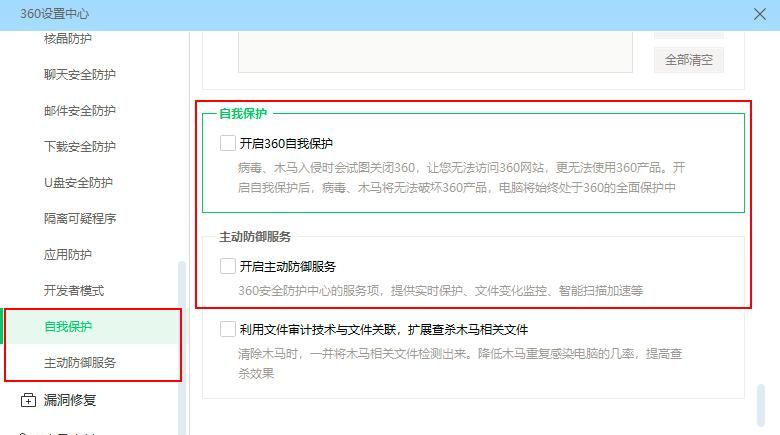Select U盘安全防护 in sidebar
The height and width of the screenshot is (435, 780).
[78, 183]
